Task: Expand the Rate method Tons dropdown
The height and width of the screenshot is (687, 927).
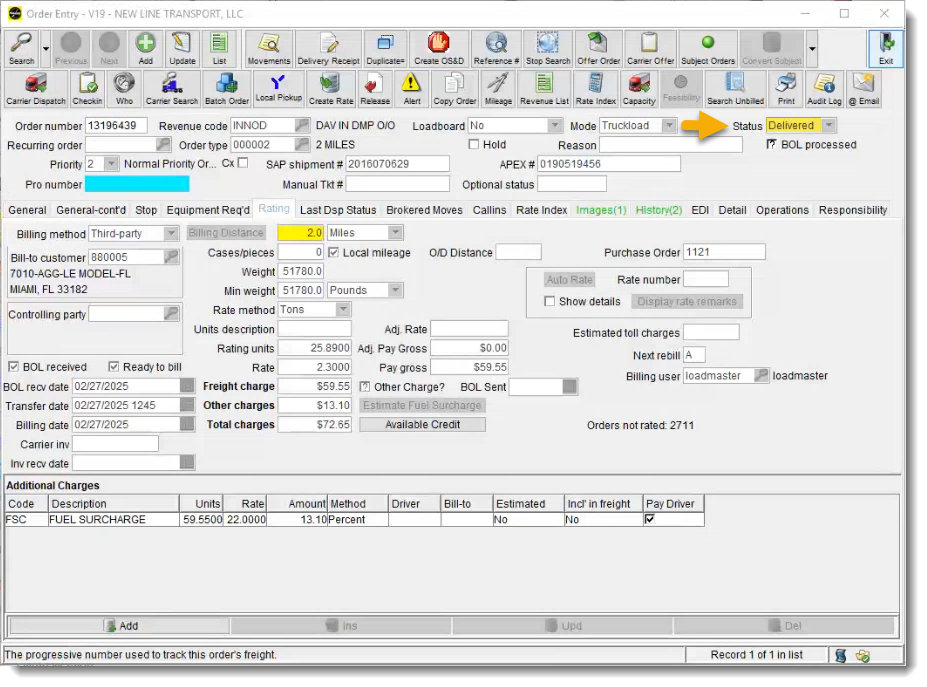Action: 343,309
